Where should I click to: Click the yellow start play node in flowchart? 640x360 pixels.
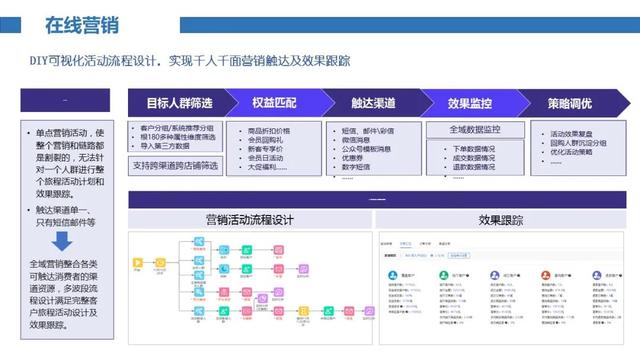[138, 262]
